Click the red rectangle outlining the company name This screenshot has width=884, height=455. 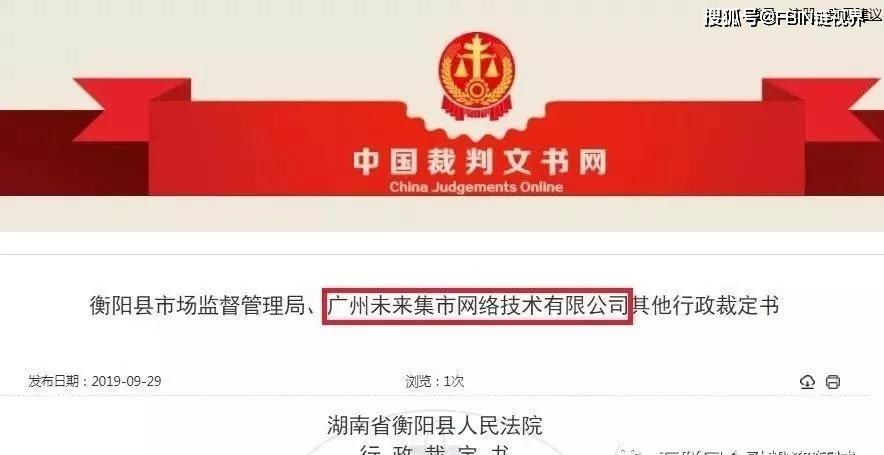(x=477, y=306)
